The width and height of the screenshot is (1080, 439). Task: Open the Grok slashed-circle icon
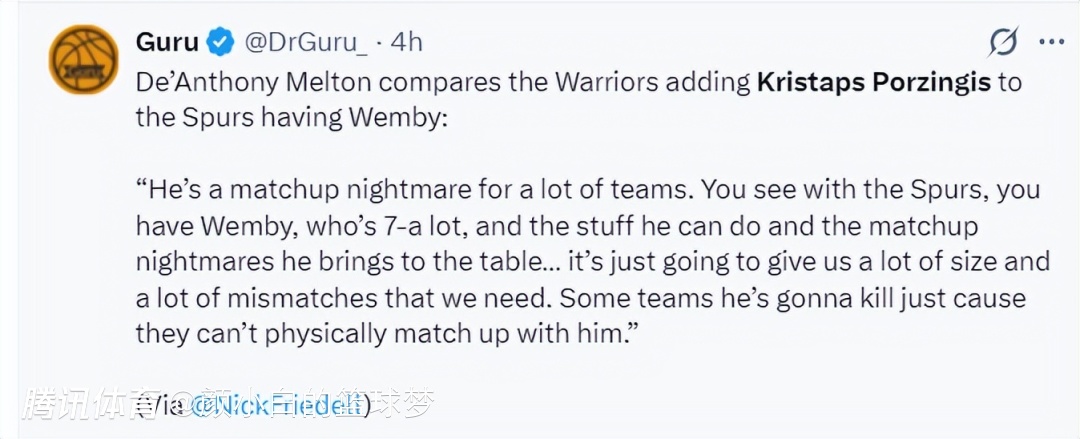1003,42
